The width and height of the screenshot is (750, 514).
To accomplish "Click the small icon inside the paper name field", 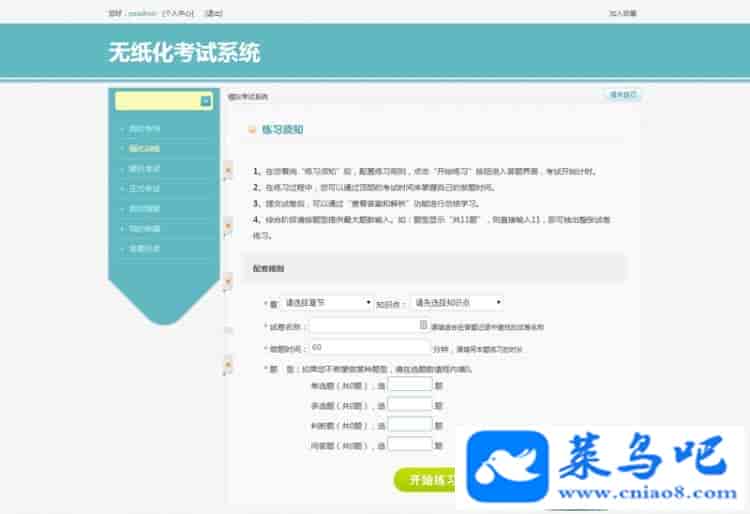I will [x=423, y=325].
